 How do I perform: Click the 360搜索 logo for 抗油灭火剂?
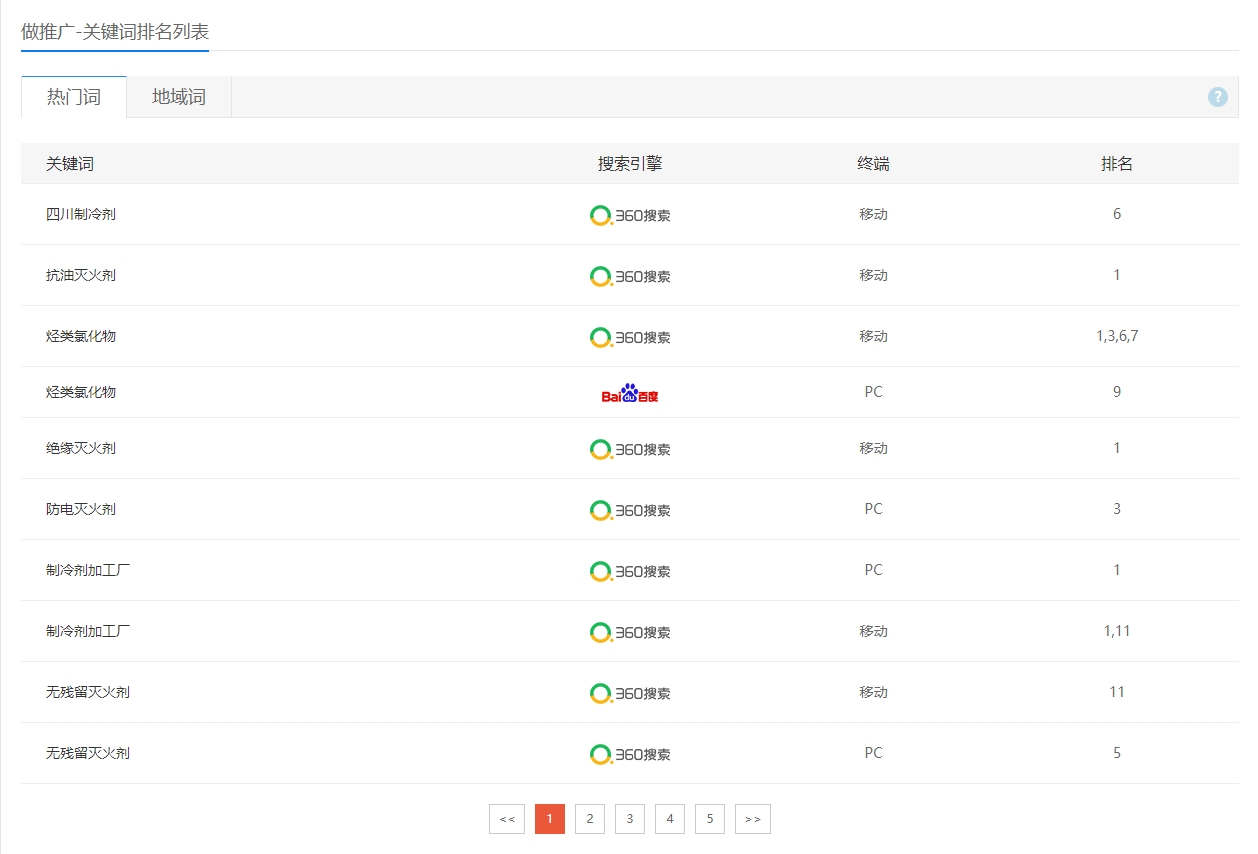coord(630,276)
